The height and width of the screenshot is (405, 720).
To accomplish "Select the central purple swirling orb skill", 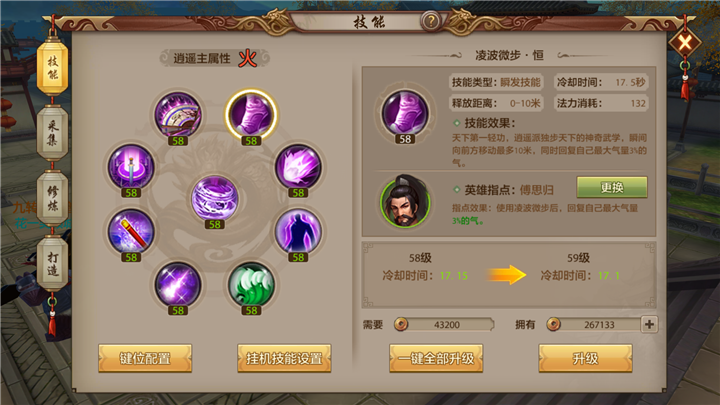I will tap(214, 198).
